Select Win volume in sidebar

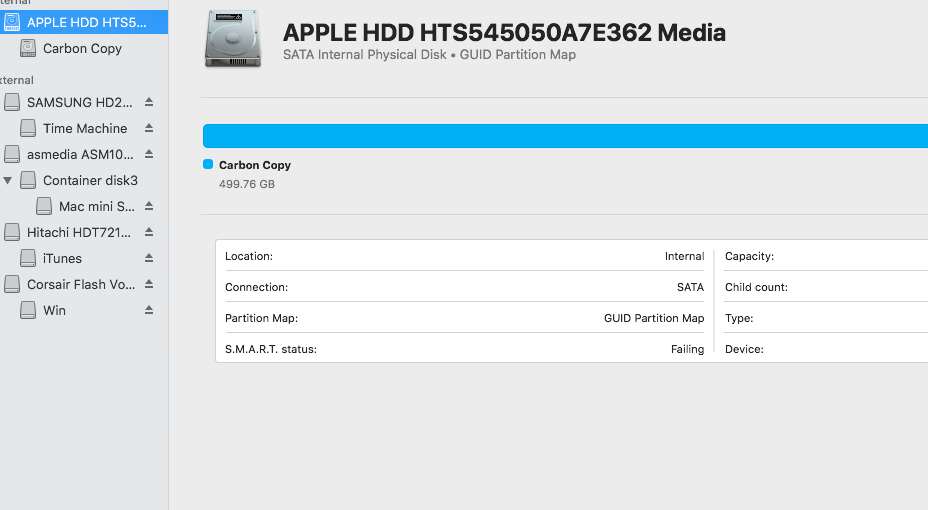pyautogui.click(x=54, y=311)
